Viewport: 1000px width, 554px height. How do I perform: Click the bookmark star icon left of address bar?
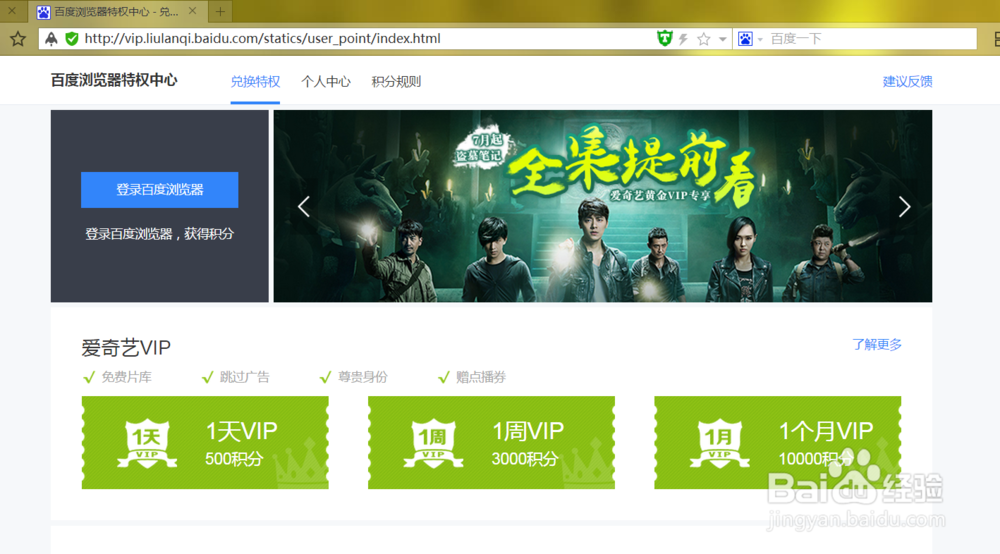18,39
